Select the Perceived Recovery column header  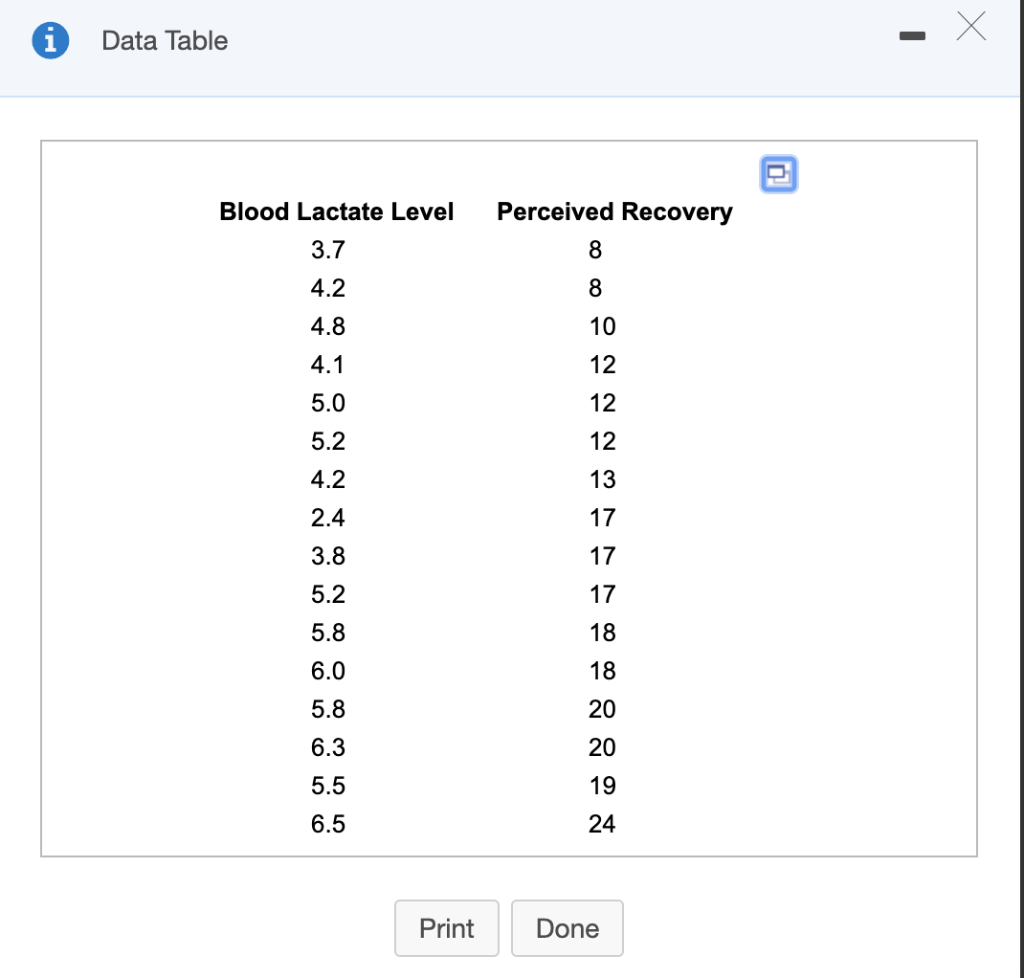click(x=614, y=211)
